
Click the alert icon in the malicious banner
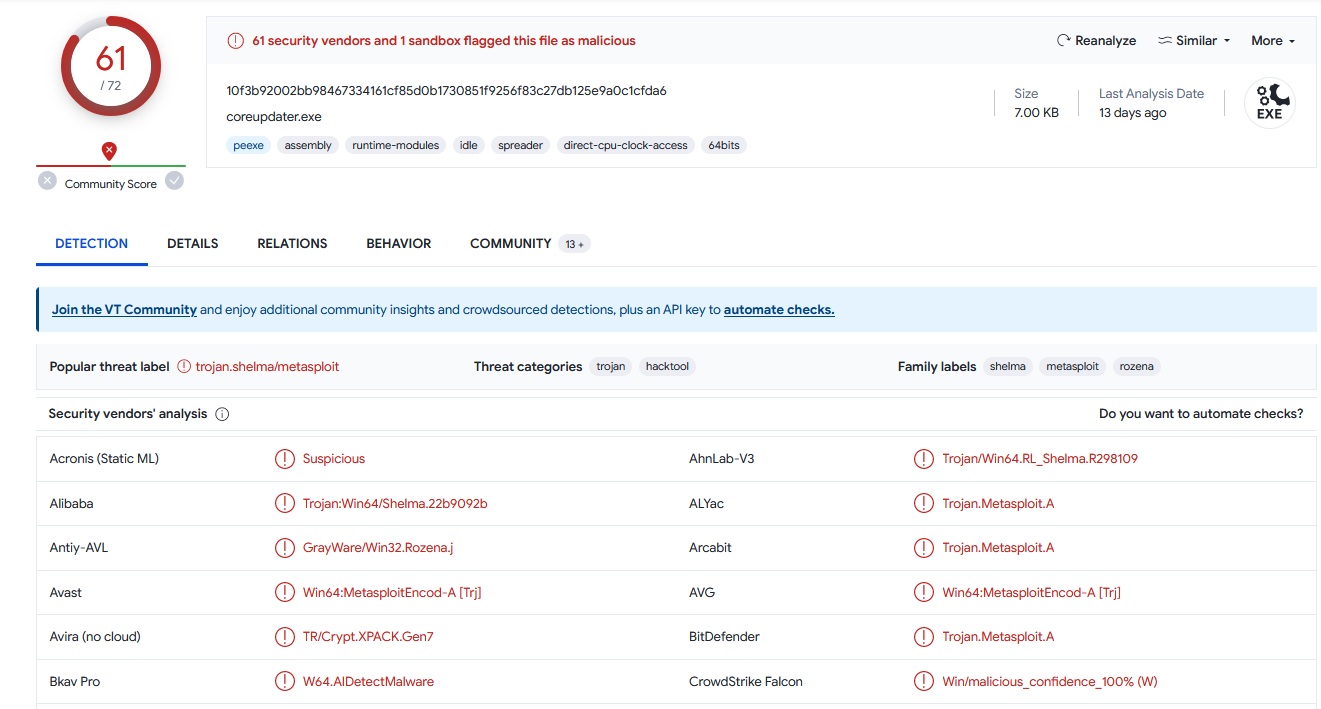(x=236, y=41)
